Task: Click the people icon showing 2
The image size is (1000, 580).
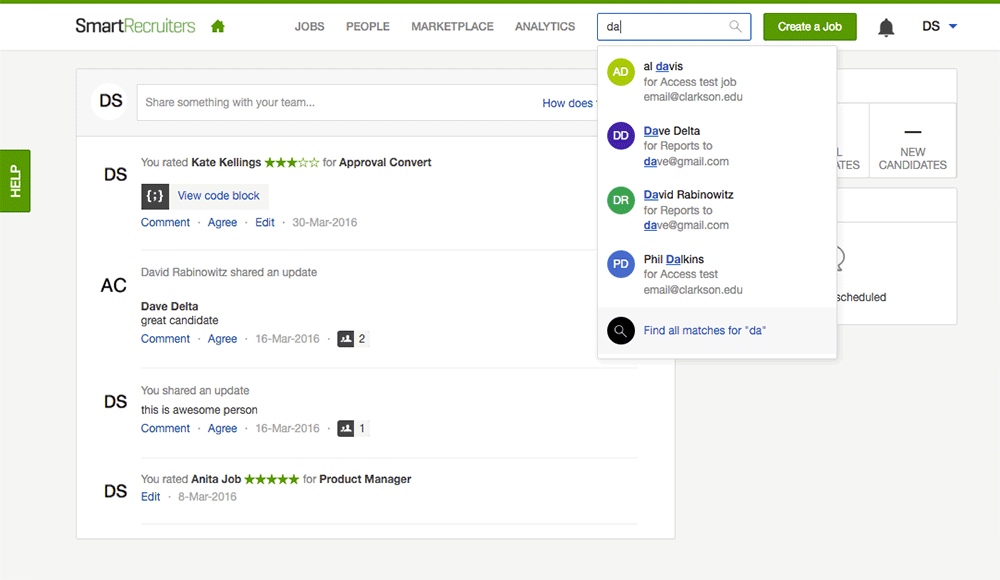Action: pos(346,339)
